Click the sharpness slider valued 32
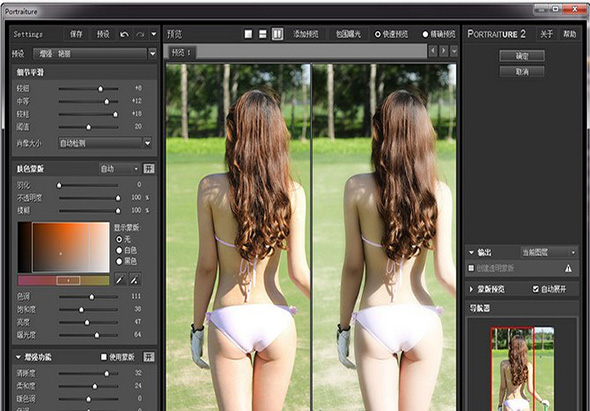The height and width of the screenshot is (411, 590). [88, 373]
